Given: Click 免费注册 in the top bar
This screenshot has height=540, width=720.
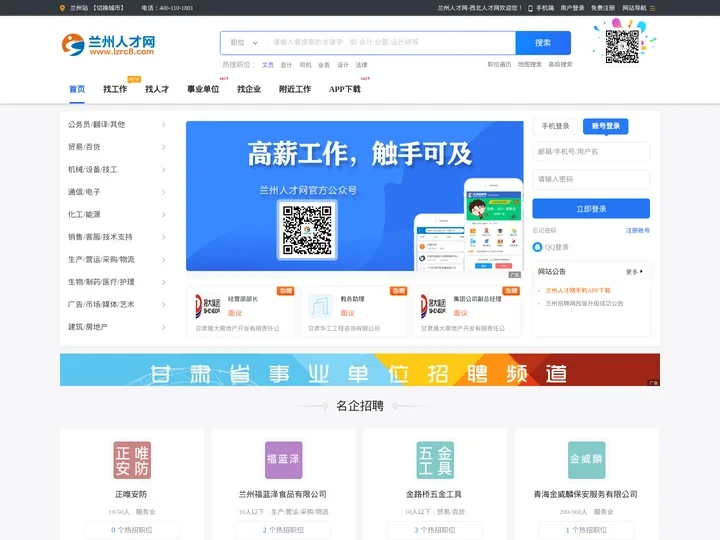Looking at the screenshot, I should (x=602, y=8).
